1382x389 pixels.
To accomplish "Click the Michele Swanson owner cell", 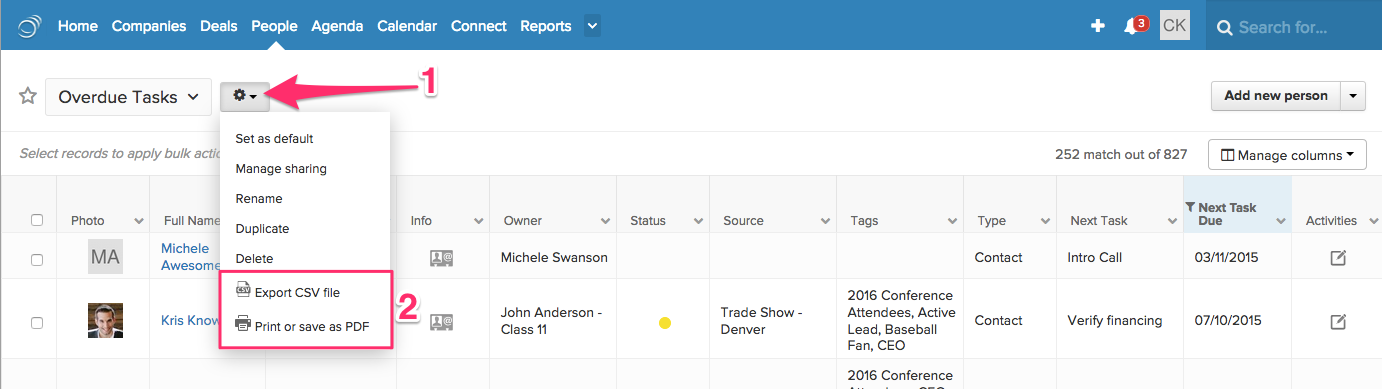I will (x=554, y=257).
